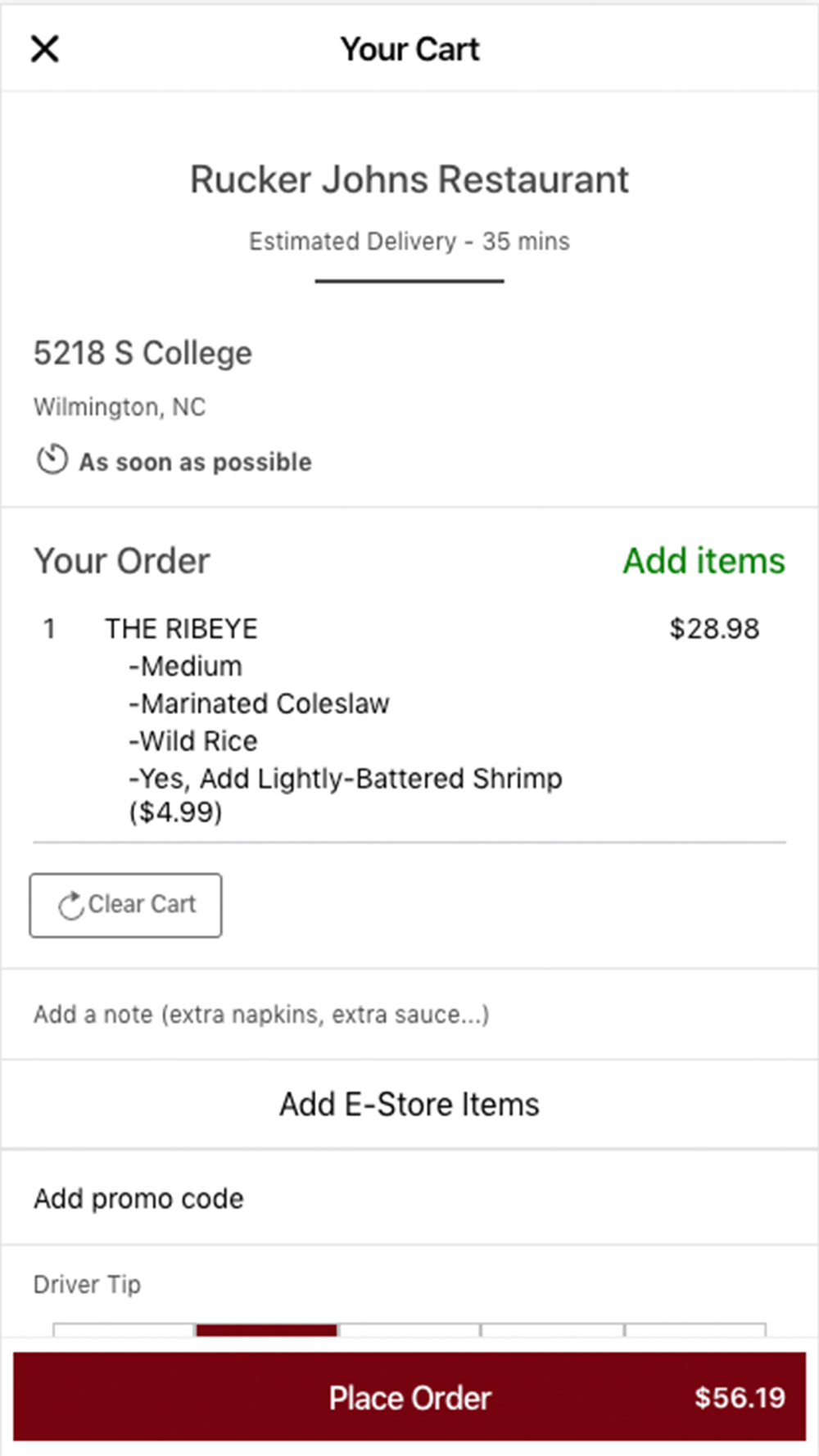
Task: Click the $28.98 ribeye price
Action: pyautogui.click(x=714, y=629)
